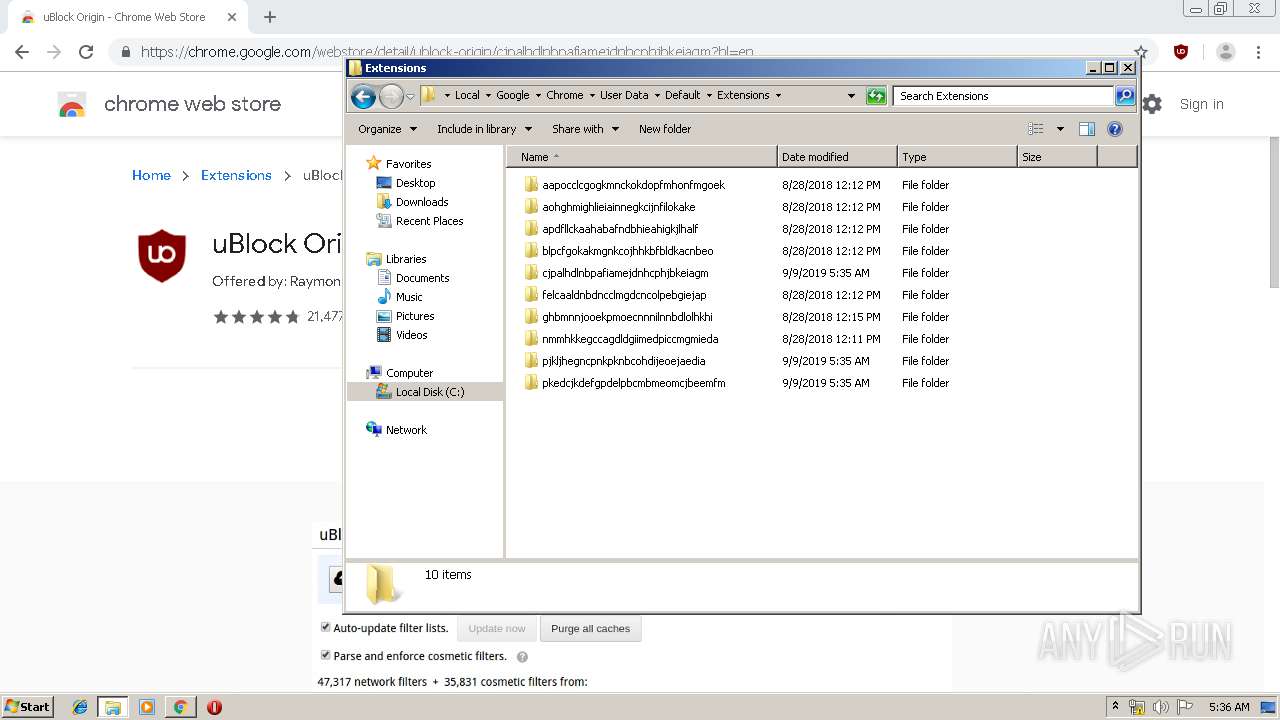Show the preview pane icon
Screen dimensions: 1280x720
click(x=1087, y=129)
